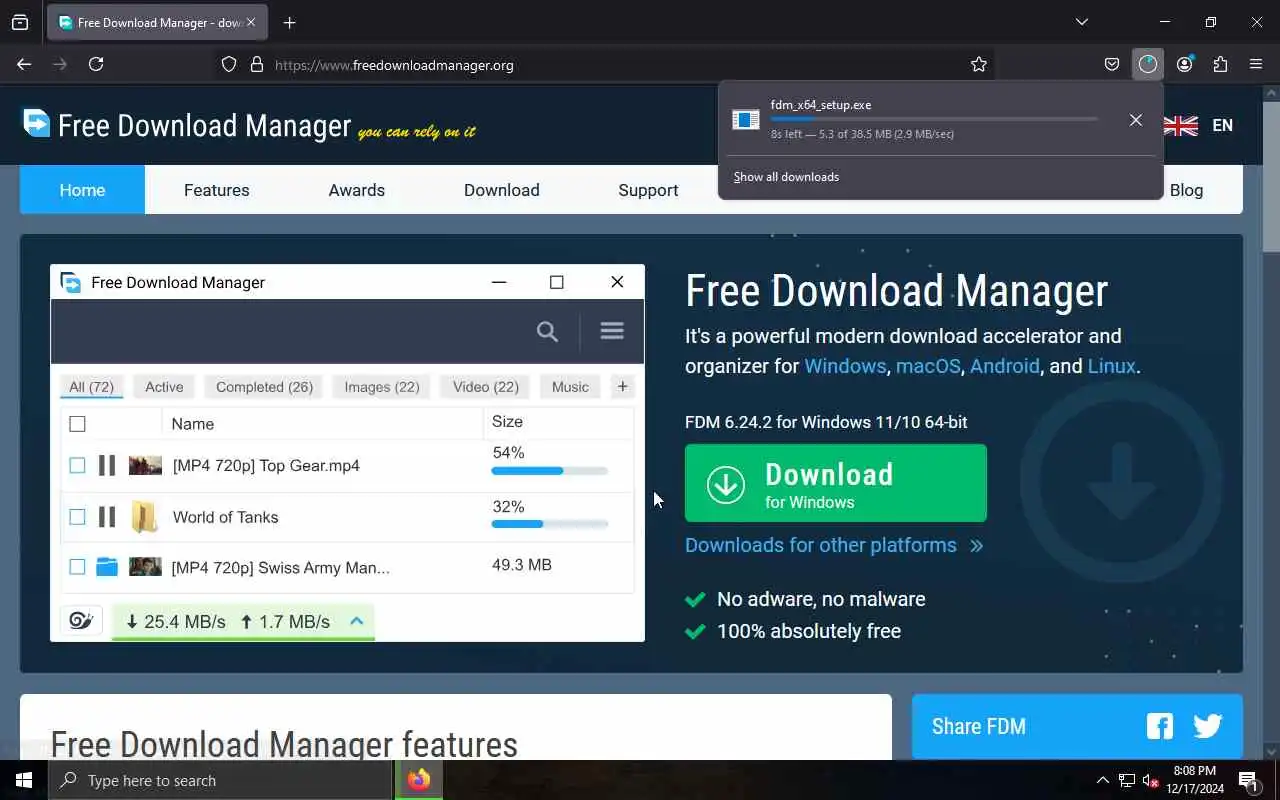Click the UK flag language icon
Viewport: 1280px width, 800px height.
[x=1181, y=125]
